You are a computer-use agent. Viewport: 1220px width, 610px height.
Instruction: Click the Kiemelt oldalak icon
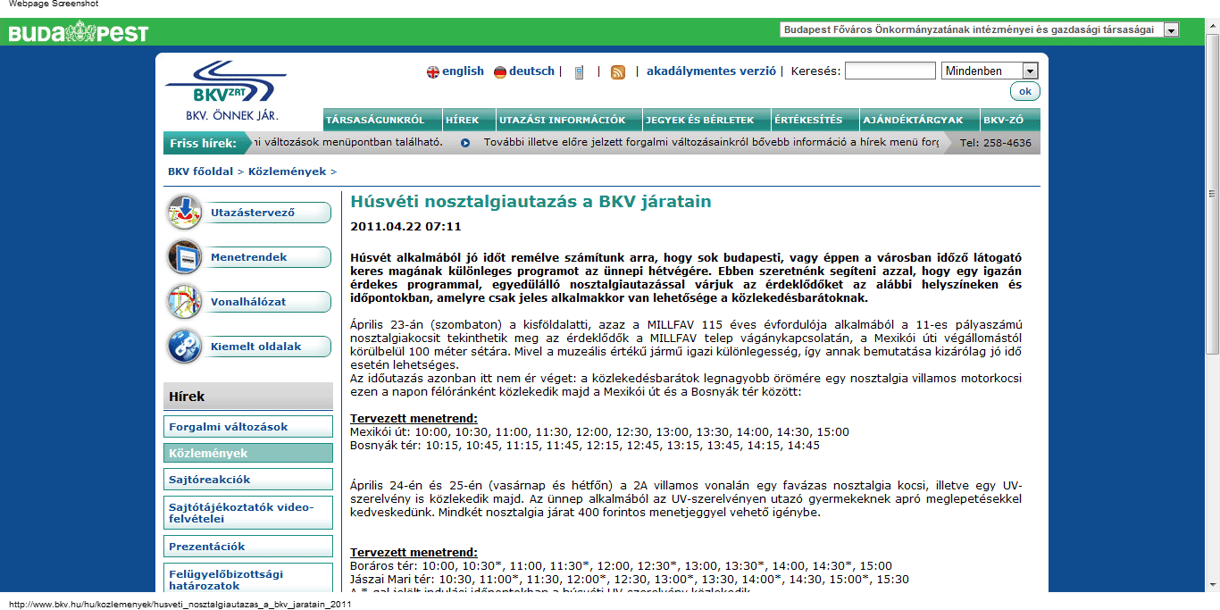pos(185,346)
